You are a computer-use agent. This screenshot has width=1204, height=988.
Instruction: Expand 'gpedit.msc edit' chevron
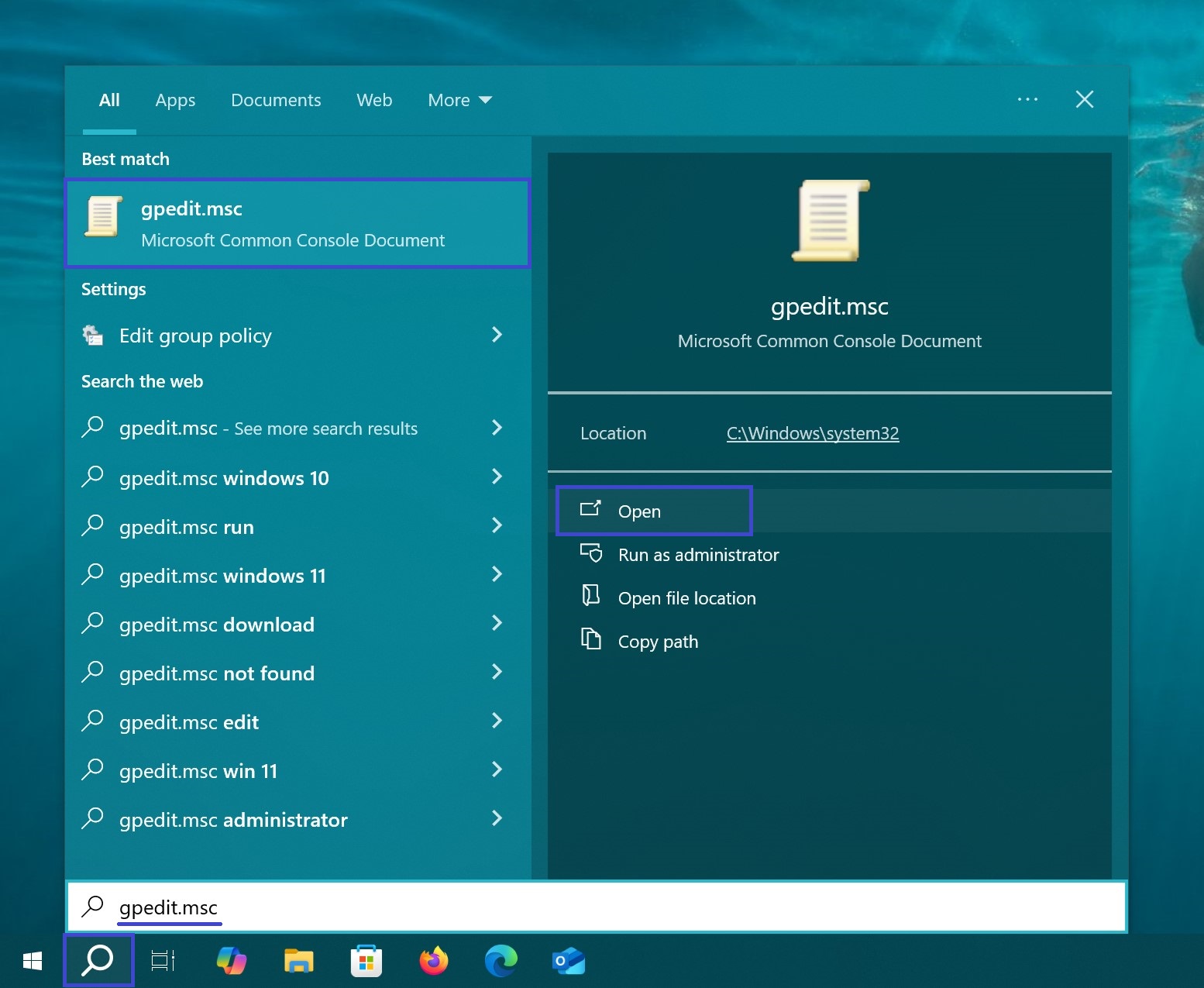(x=497, y=721)
